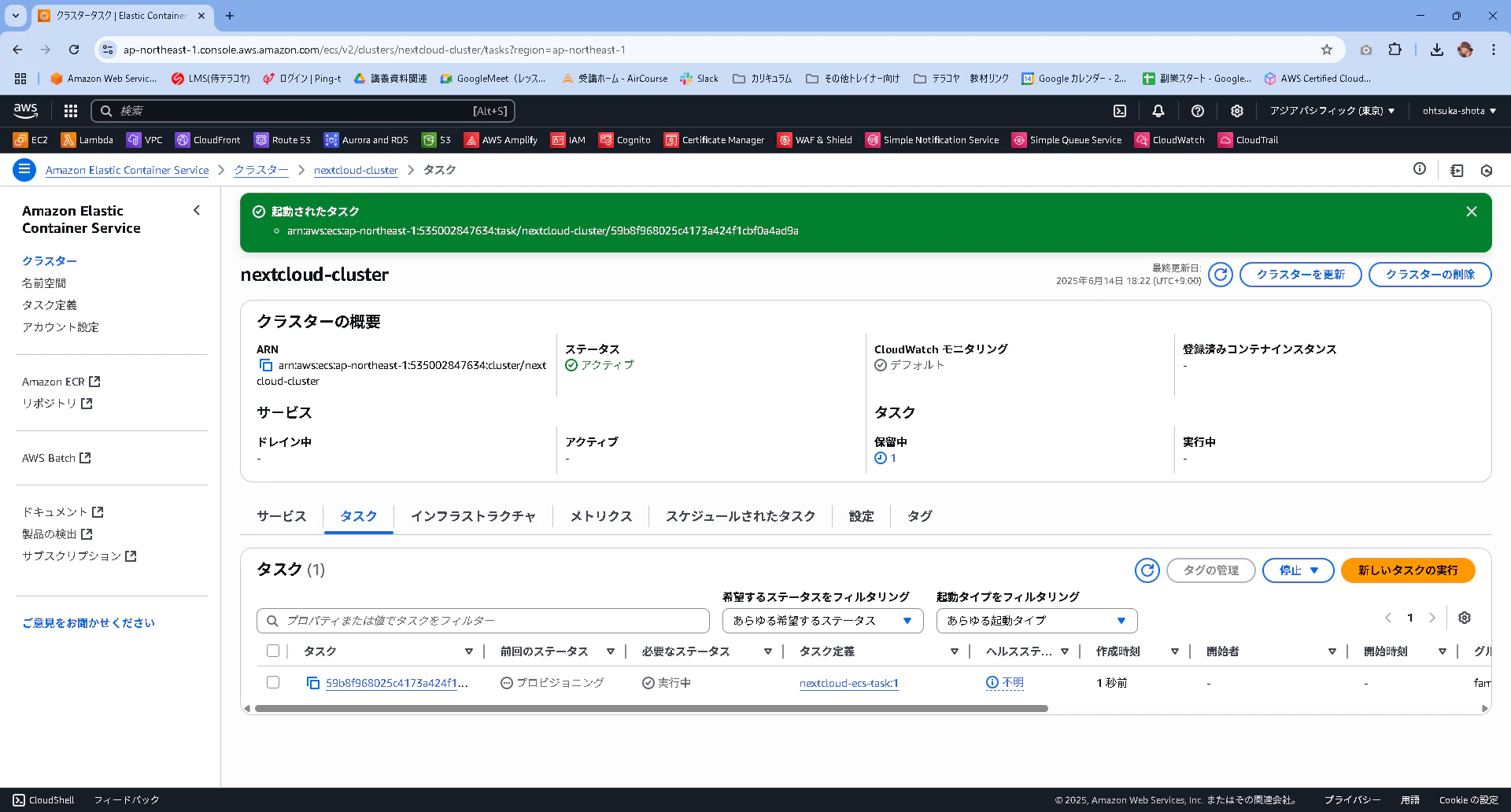Open the VPC shortcut in favorites bar
1511x812 pixels.
click(145, 140)
